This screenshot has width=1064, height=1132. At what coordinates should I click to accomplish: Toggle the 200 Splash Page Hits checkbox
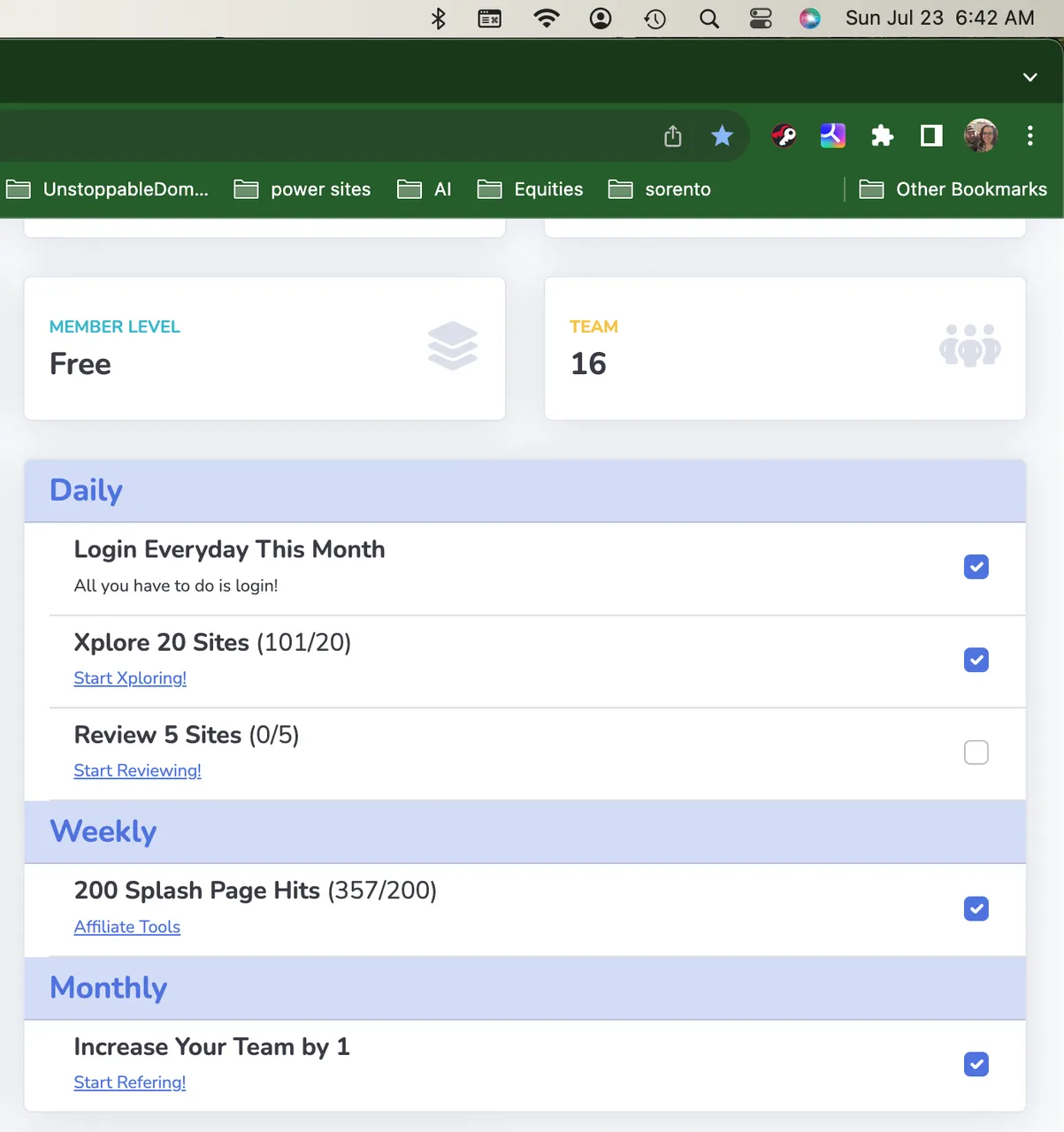pos(976,908)
